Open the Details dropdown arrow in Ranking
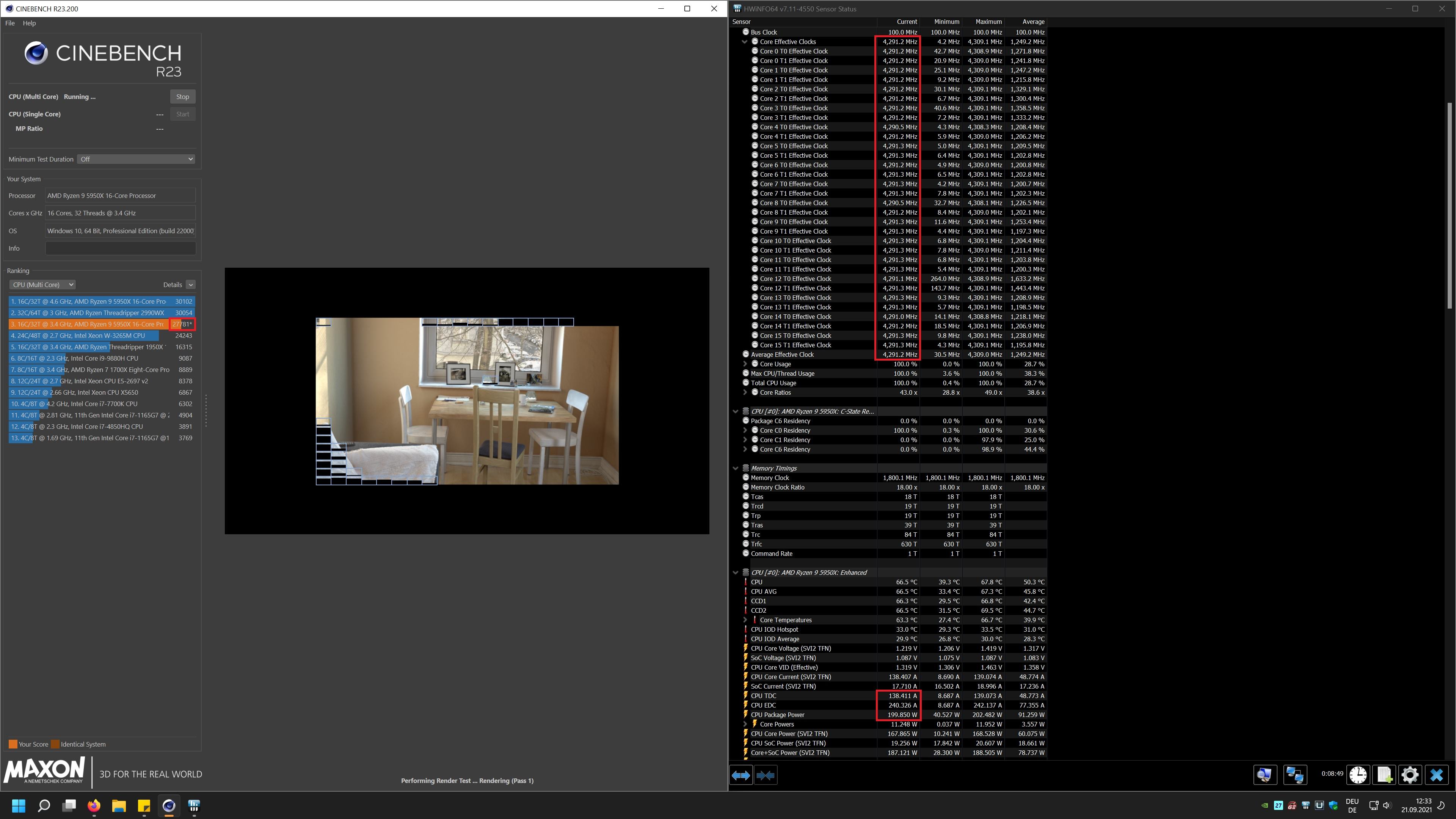This screenshot has height=819, width=1456. (x=190, y=285)
